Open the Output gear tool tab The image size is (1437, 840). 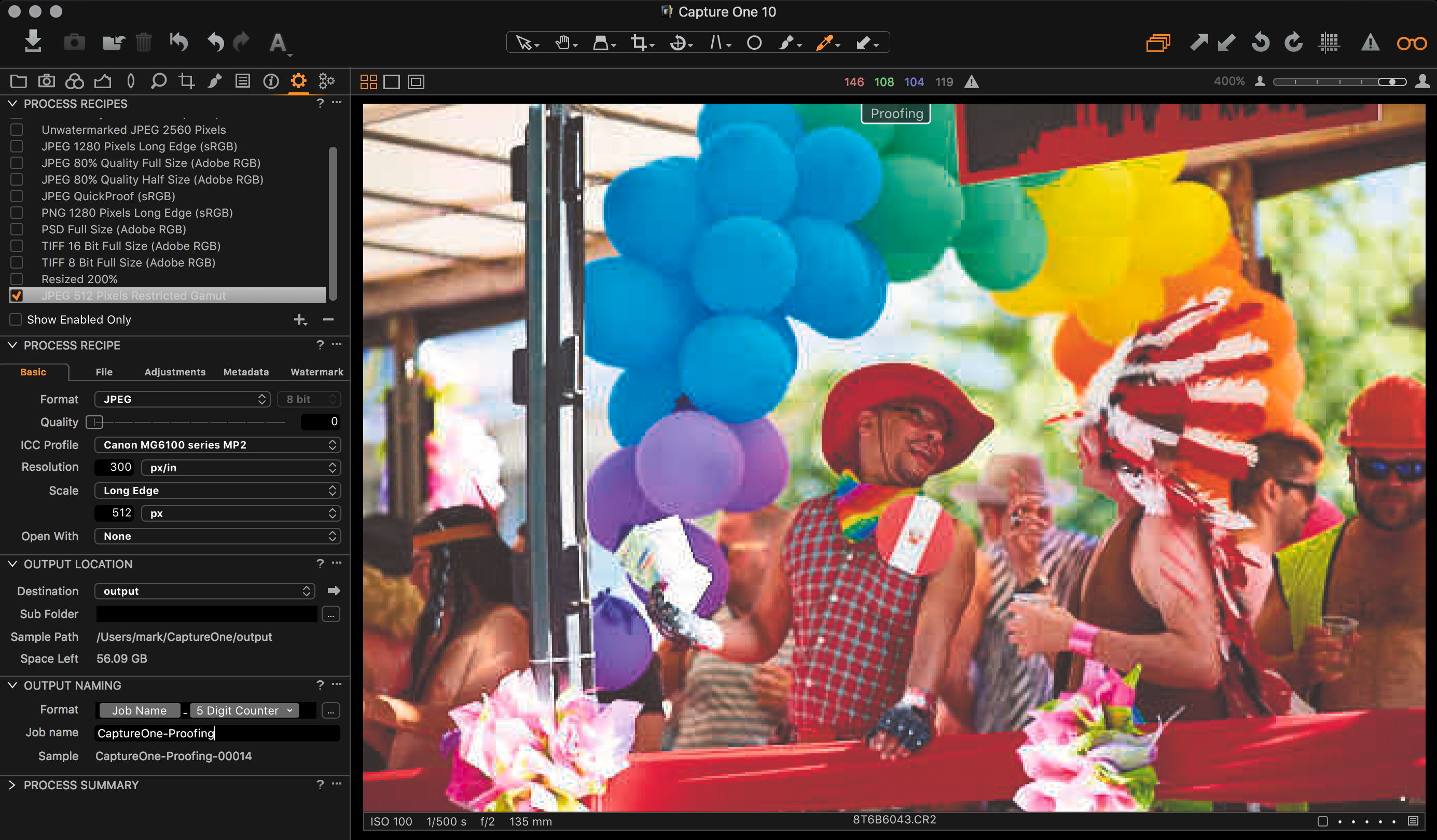(298, 81)
